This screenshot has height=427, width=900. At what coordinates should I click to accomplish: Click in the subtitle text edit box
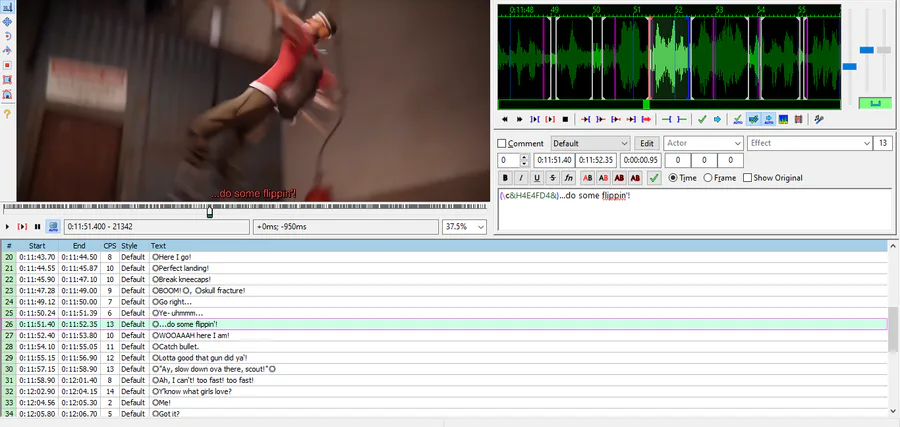point(695,209)
